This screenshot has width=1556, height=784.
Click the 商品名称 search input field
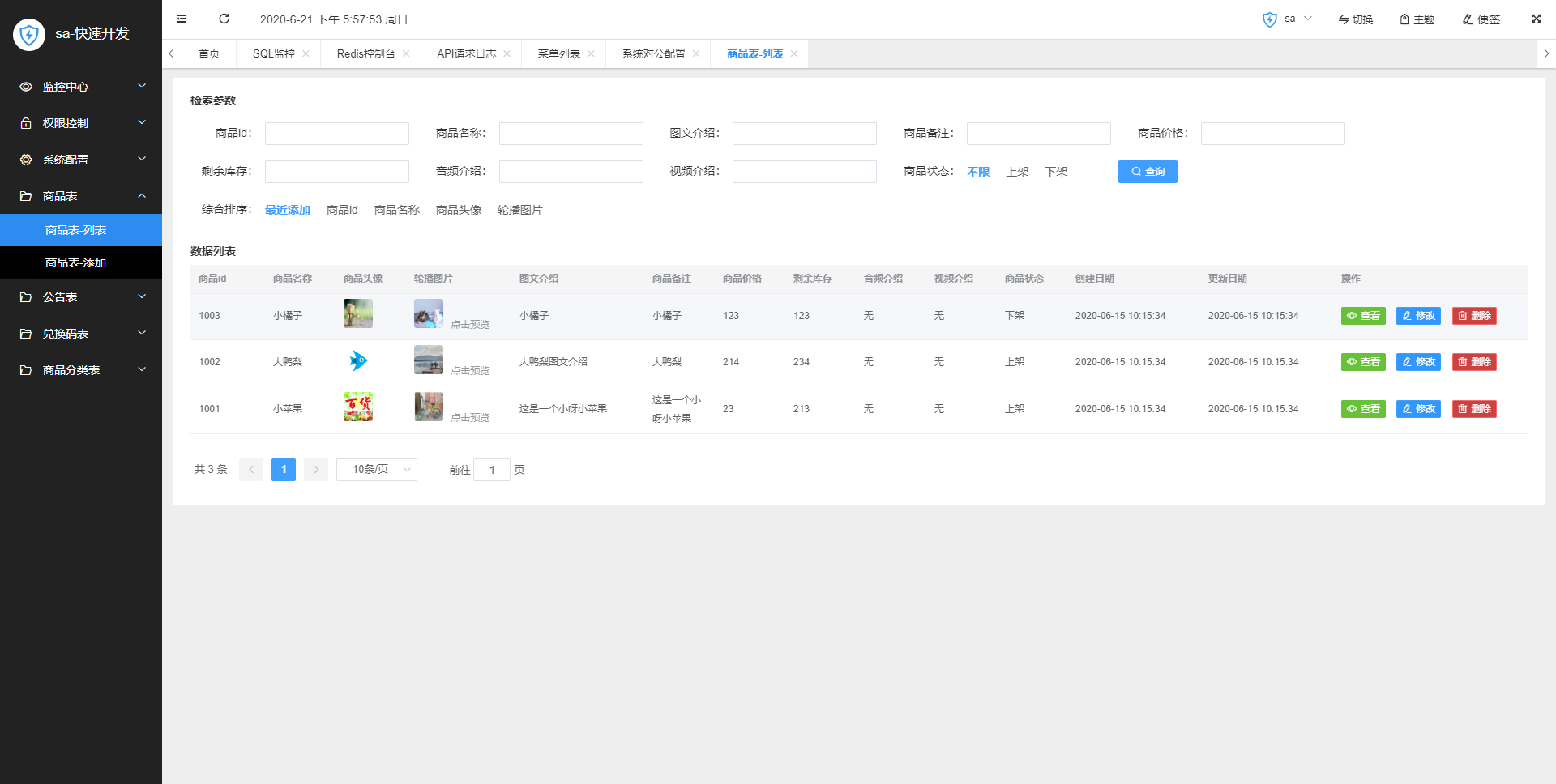tap(571, 134)
